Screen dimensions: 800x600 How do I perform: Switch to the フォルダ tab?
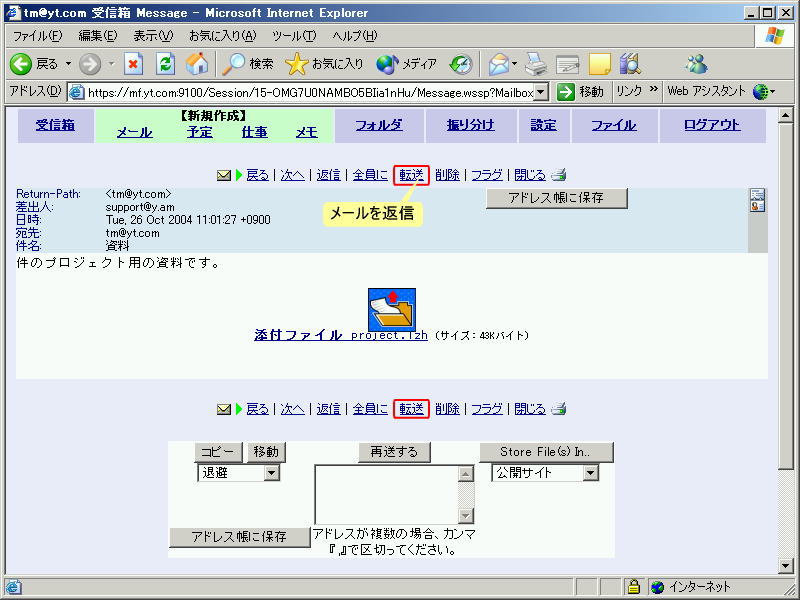click(x=378, y=125)
